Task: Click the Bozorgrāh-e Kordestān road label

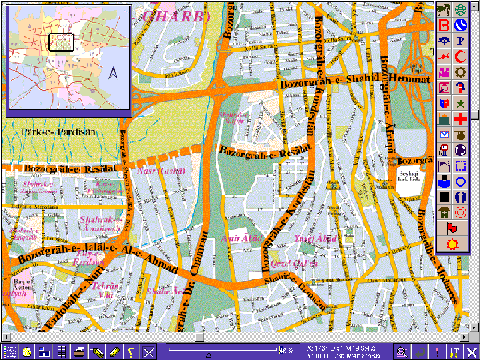Action: point(289,221)
